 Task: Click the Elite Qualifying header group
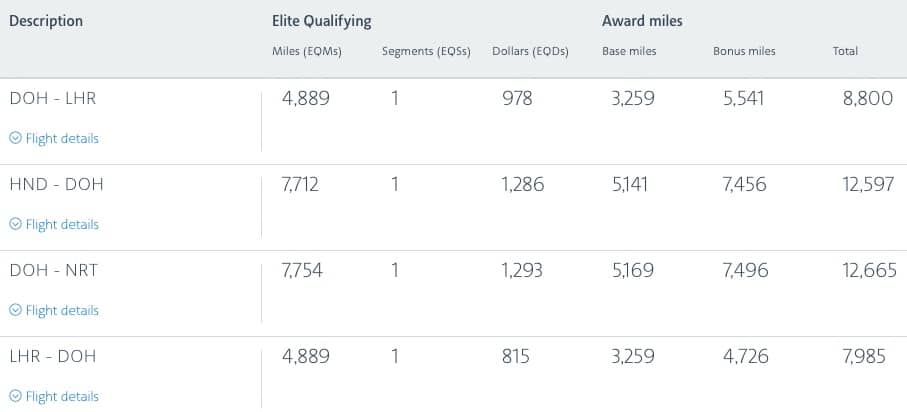(x=322, y=22)
